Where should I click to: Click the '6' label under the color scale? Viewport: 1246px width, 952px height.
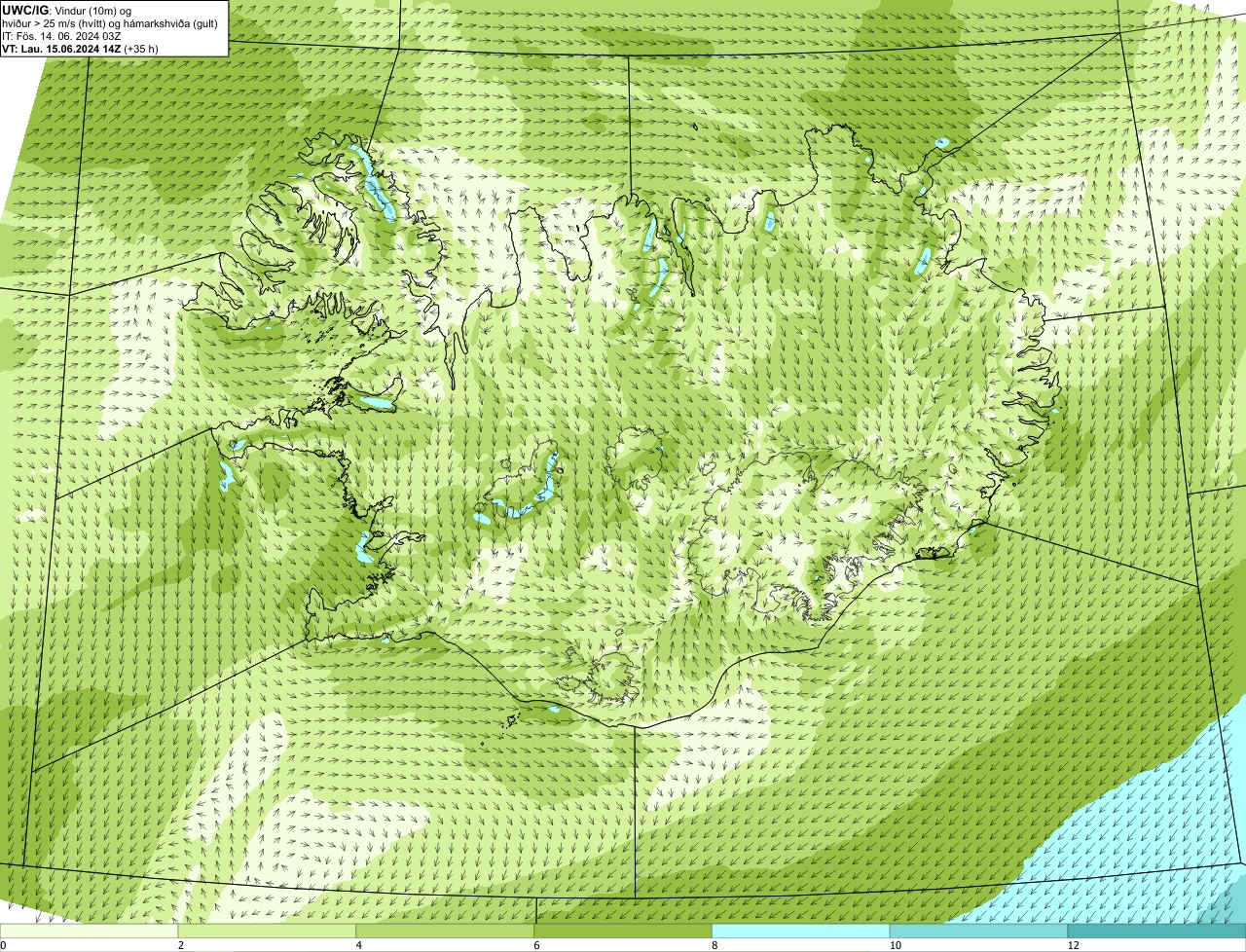(x=537, y=945)
